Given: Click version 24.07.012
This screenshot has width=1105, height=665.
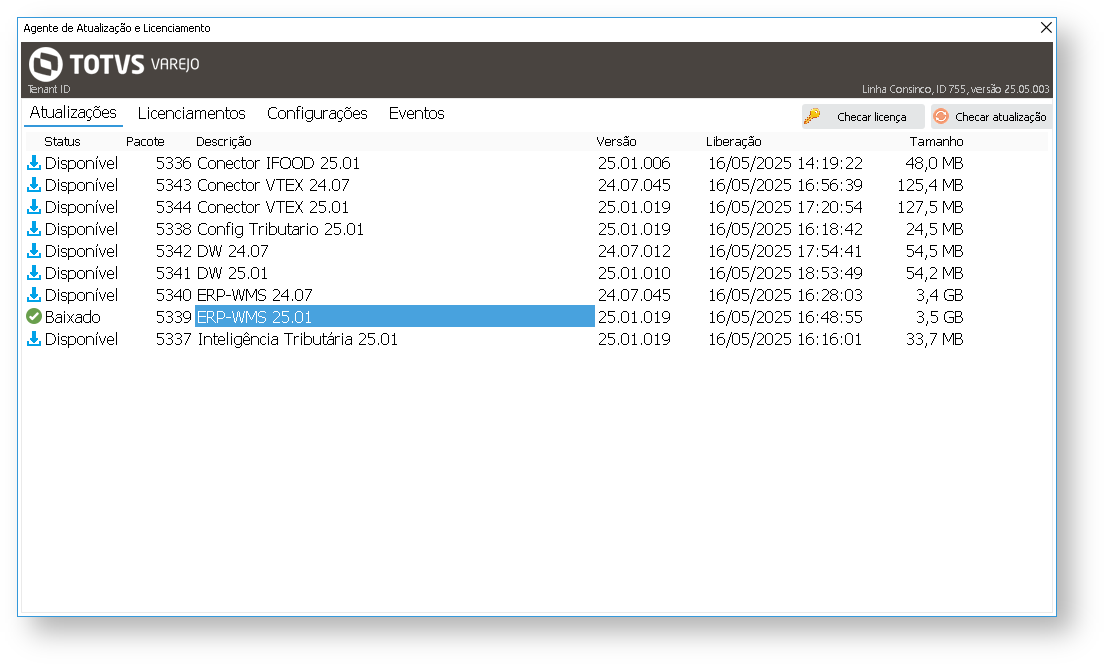Looking at the screenshot, I should pos(634,251).
